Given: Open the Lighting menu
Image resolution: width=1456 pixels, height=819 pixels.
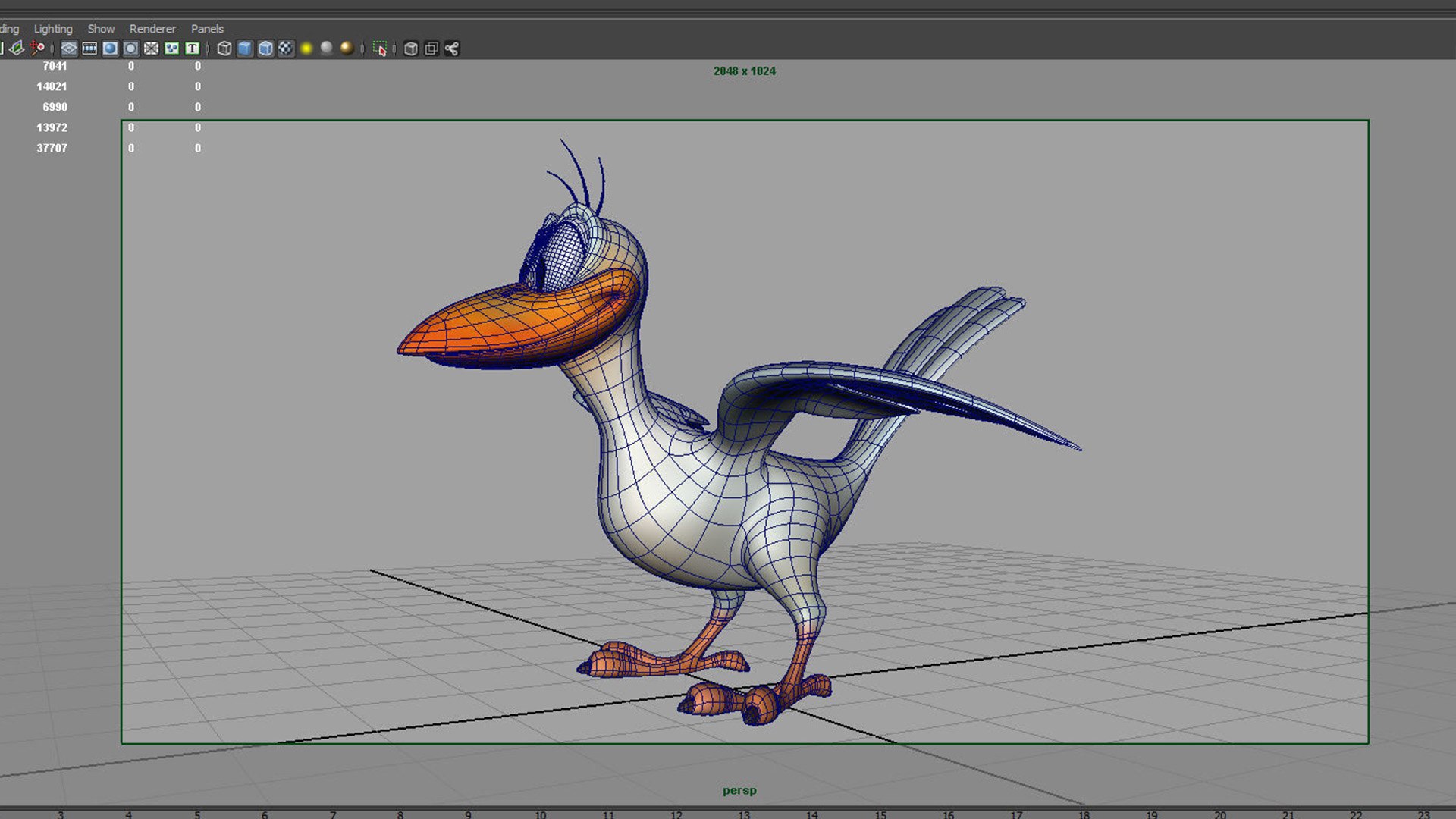Looking at the screenshot, I should [x=53, y=29].
